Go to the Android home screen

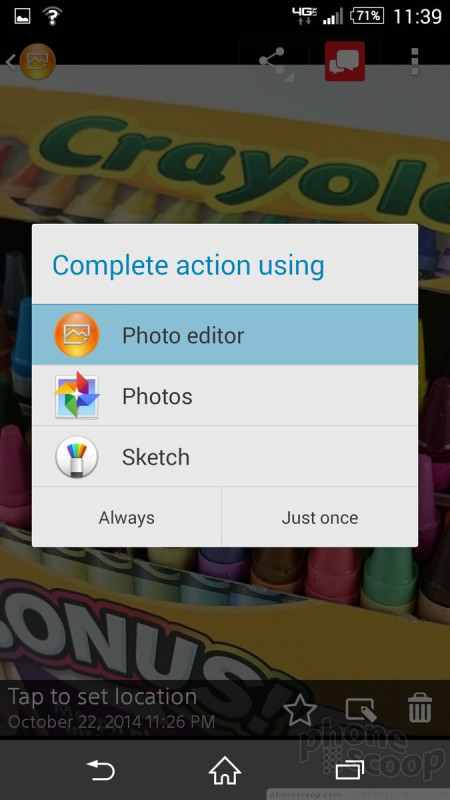point(225,770)
